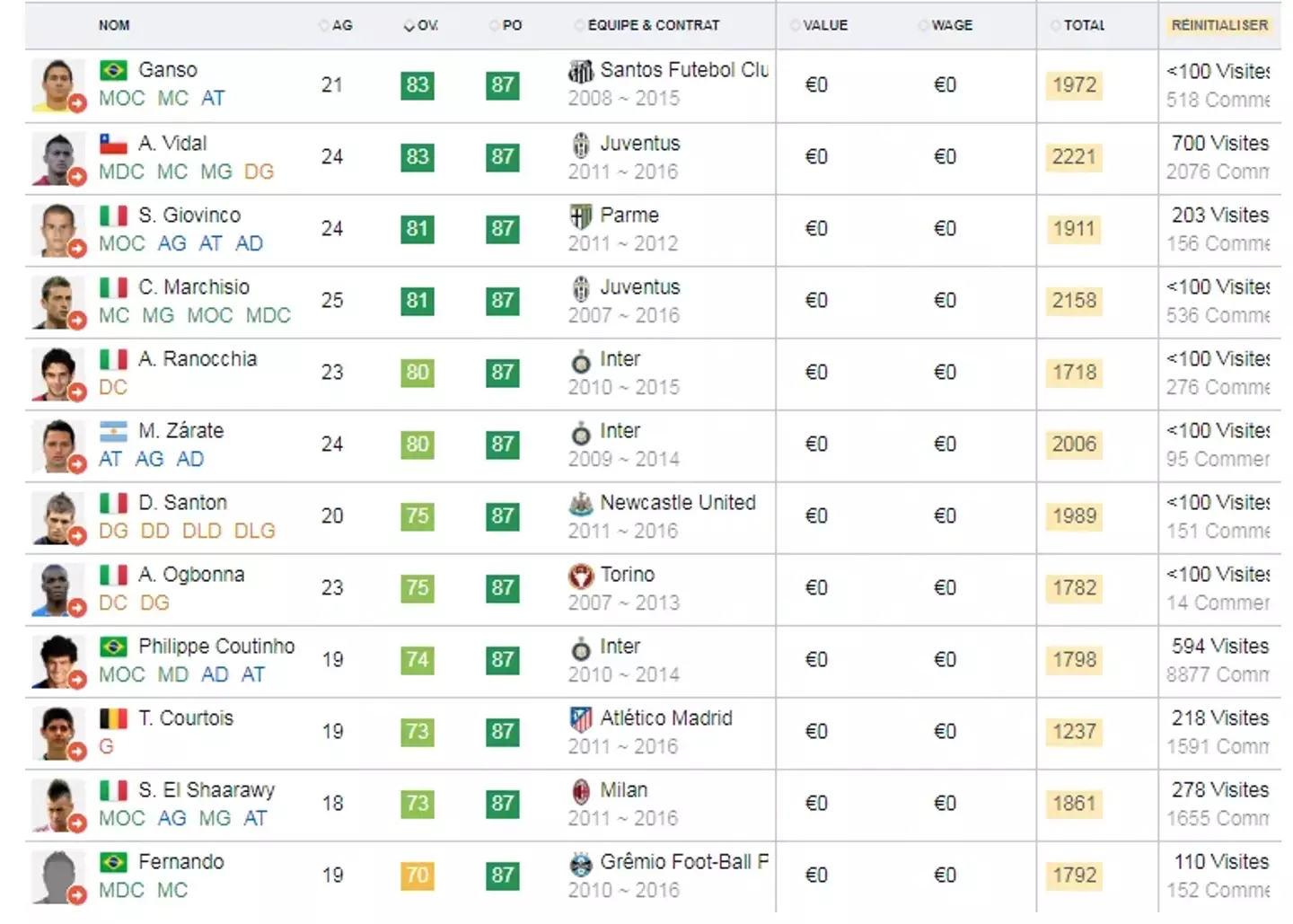This screenshot has height=924, width=1293.
Task: Click the Atlético Madrid crest icon
Action: coord(581,718)
